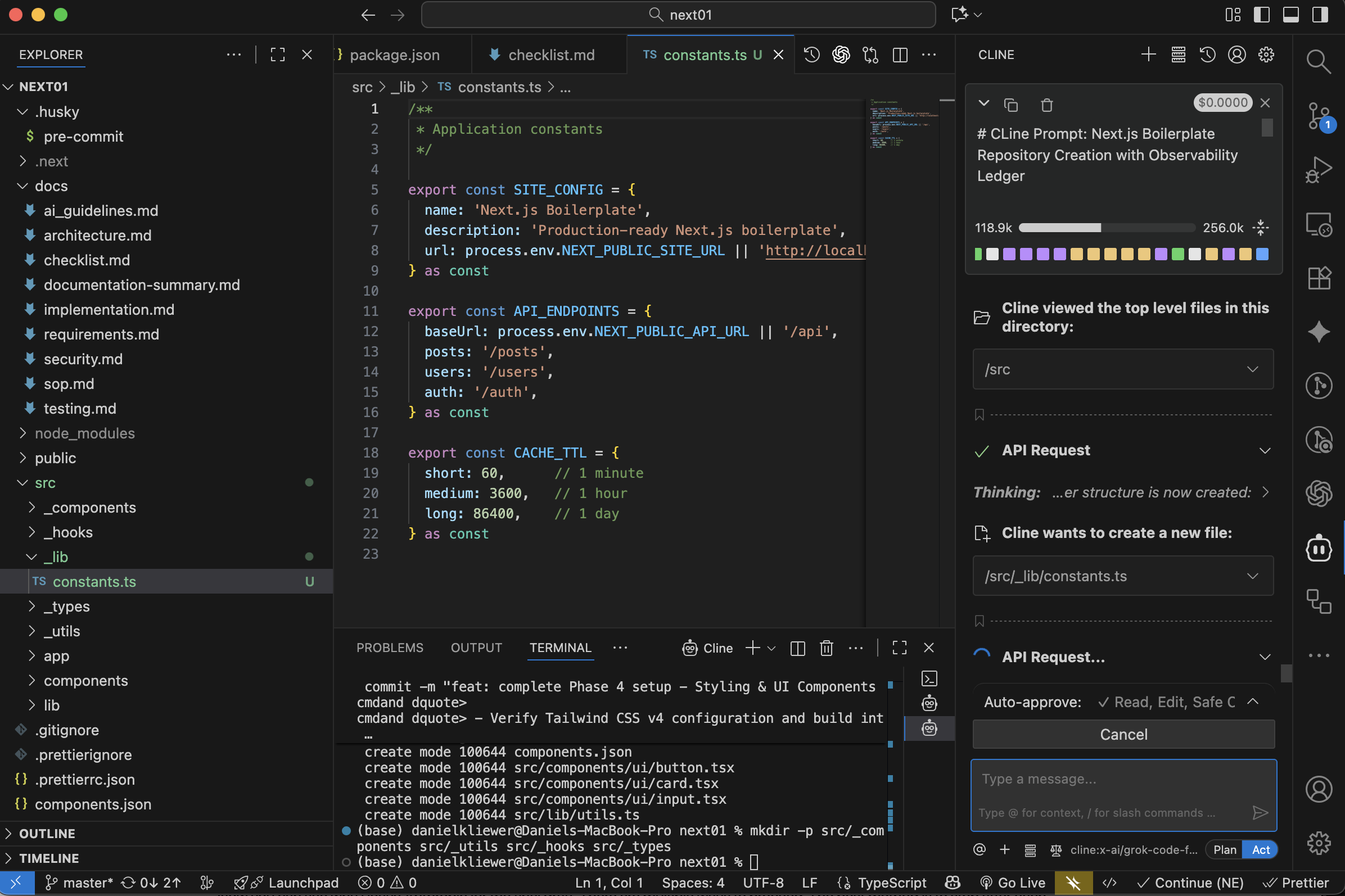Kill terminal with trash icon
The width and height of the screenshot is (1345, 896).
(826, 648)
